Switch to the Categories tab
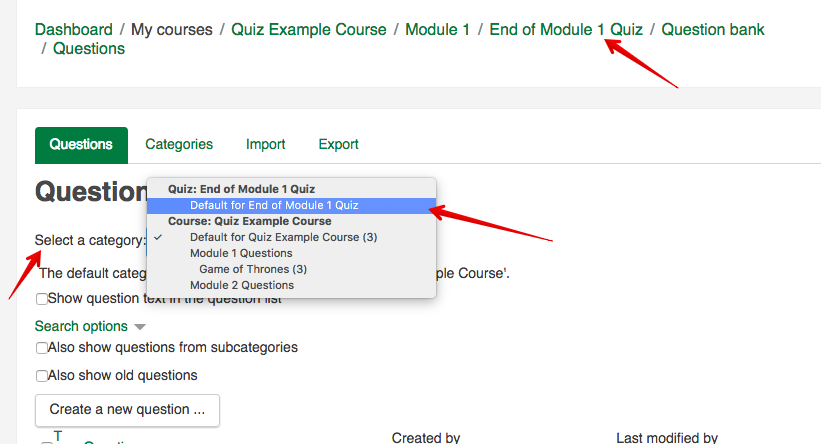 [179, 145]
